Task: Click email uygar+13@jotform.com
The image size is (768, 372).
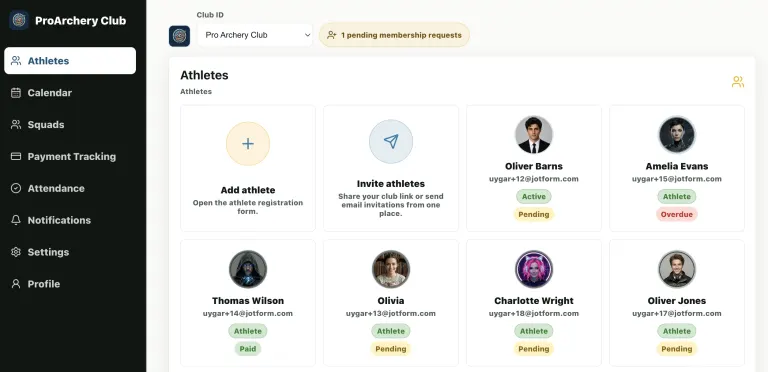Action: 391,313
